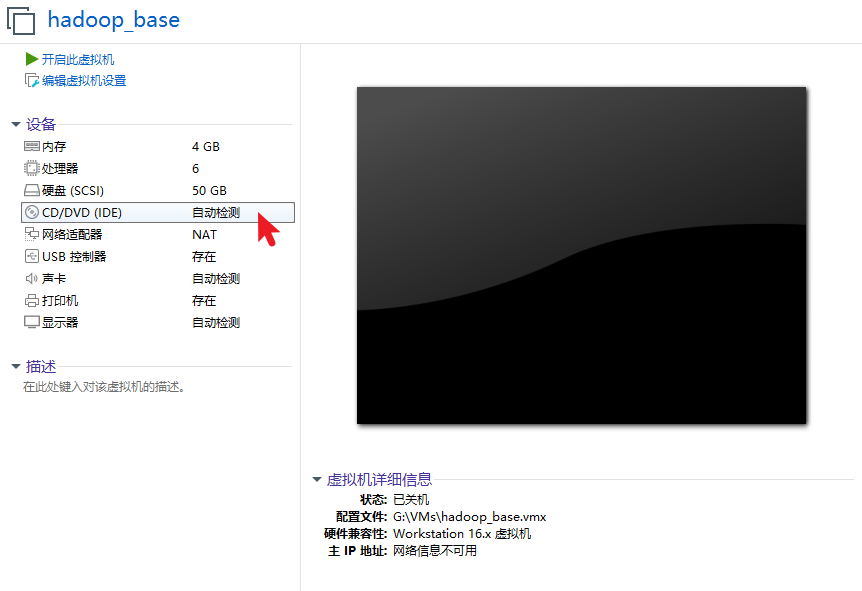Click the 主 IP 地址 label

point(358,551)
